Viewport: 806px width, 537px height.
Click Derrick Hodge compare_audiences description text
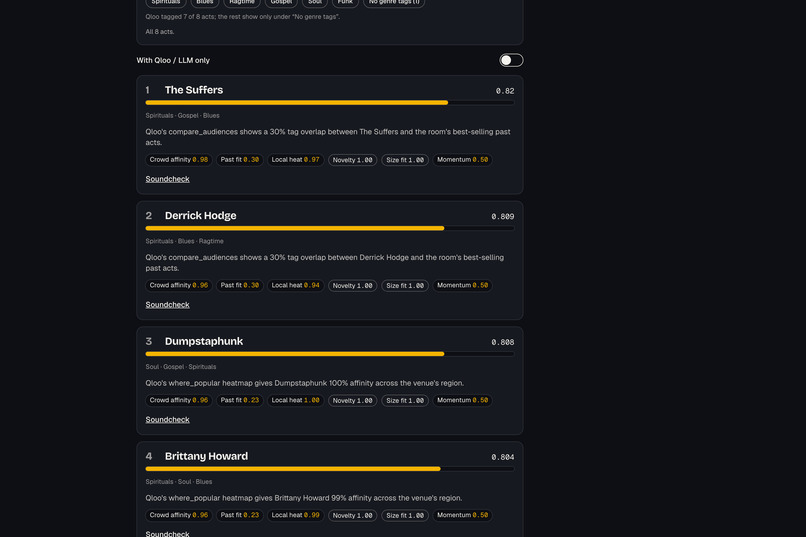pos(325,263)
